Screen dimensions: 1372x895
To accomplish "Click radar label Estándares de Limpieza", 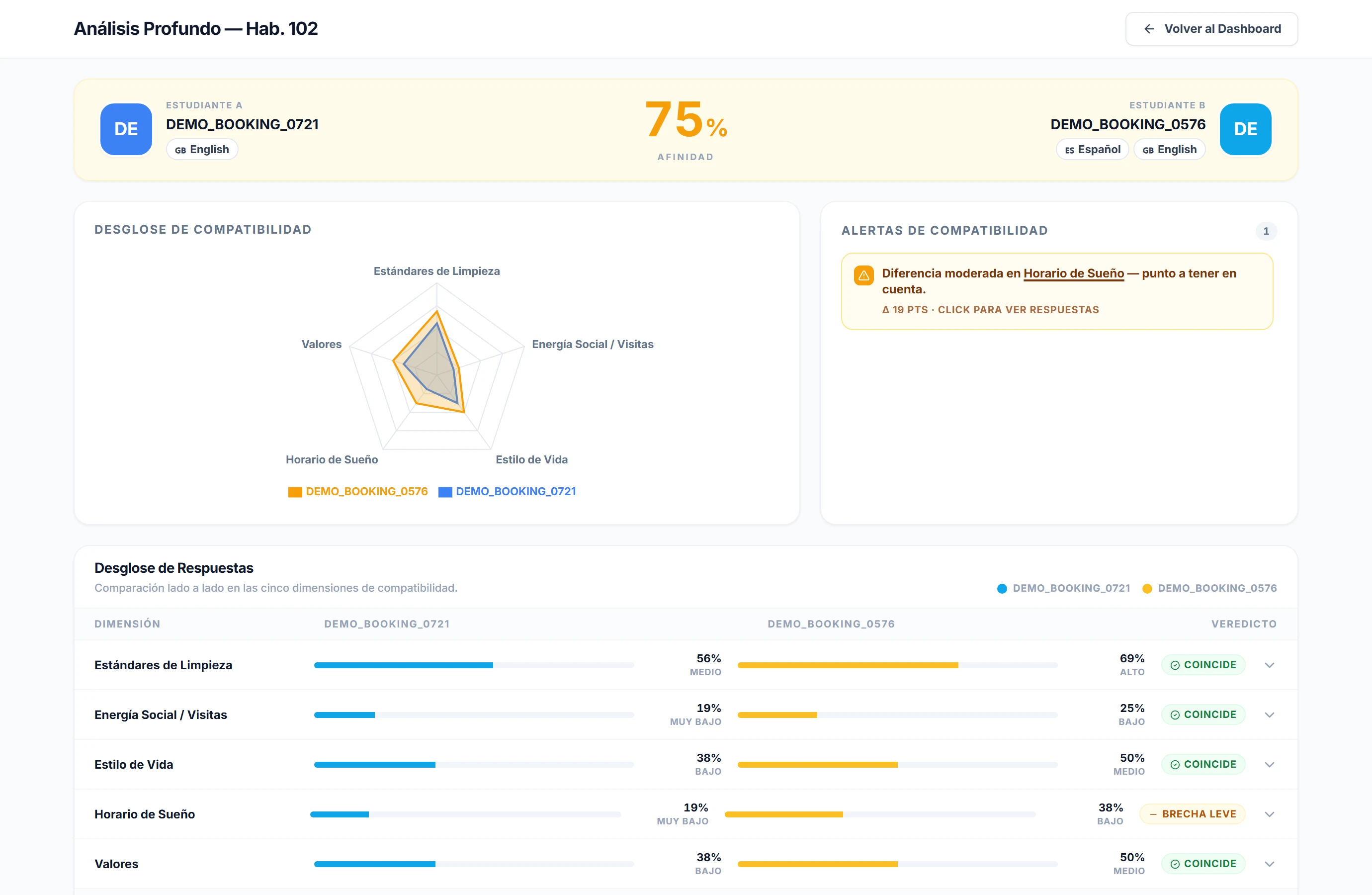I will point(436,271).
